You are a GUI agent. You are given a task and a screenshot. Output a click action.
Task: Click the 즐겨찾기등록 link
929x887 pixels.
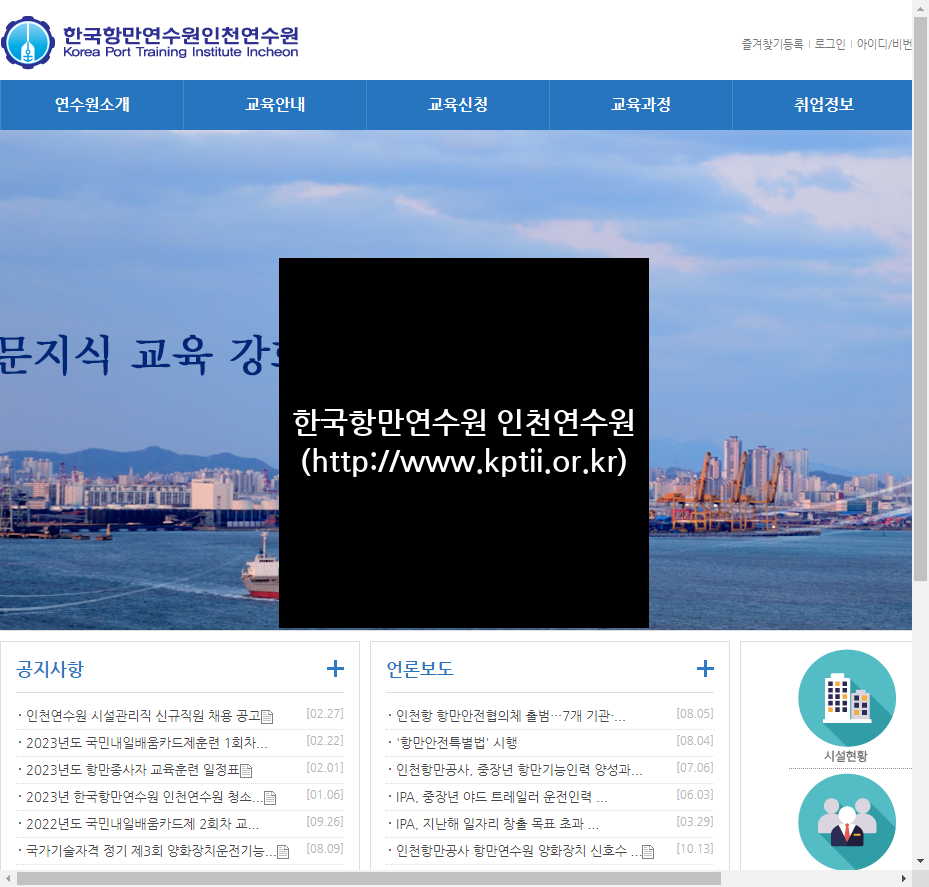[x=773, y=44]
